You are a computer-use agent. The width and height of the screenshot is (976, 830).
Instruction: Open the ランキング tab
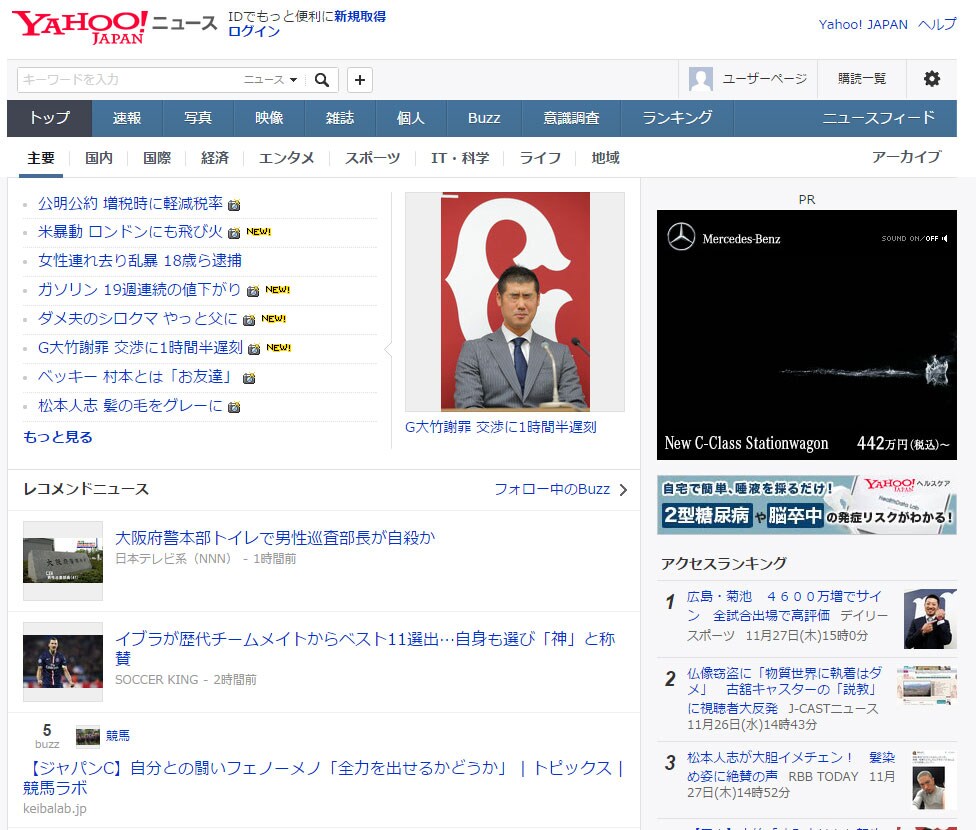click(677, 118)
